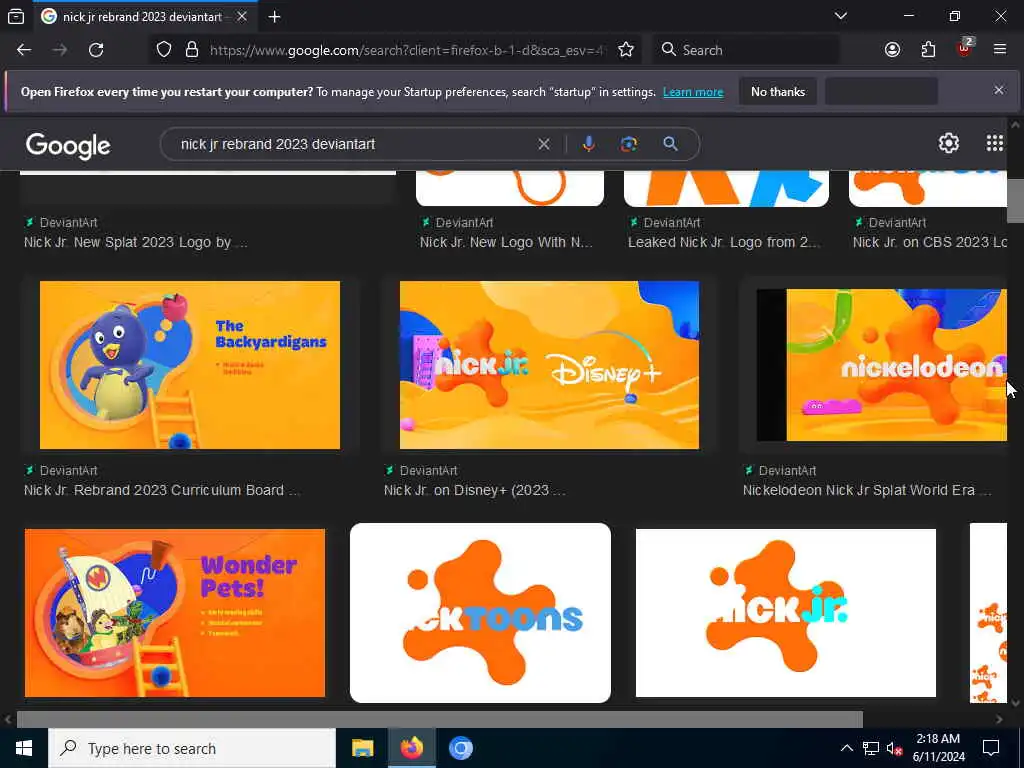Click DeviantArt source above Curriculum Board title

pyautogui.click(x=61, y=471)
